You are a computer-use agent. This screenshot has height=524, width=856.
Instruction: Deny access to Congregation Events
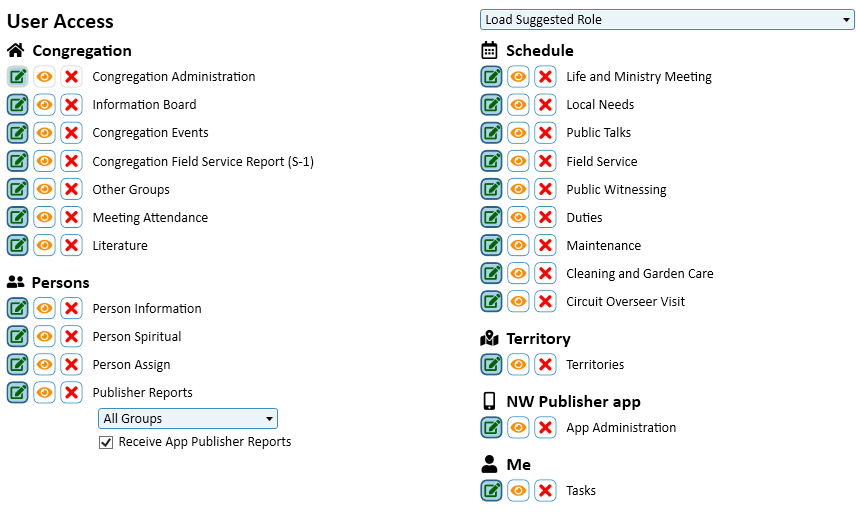click(71, 133)
